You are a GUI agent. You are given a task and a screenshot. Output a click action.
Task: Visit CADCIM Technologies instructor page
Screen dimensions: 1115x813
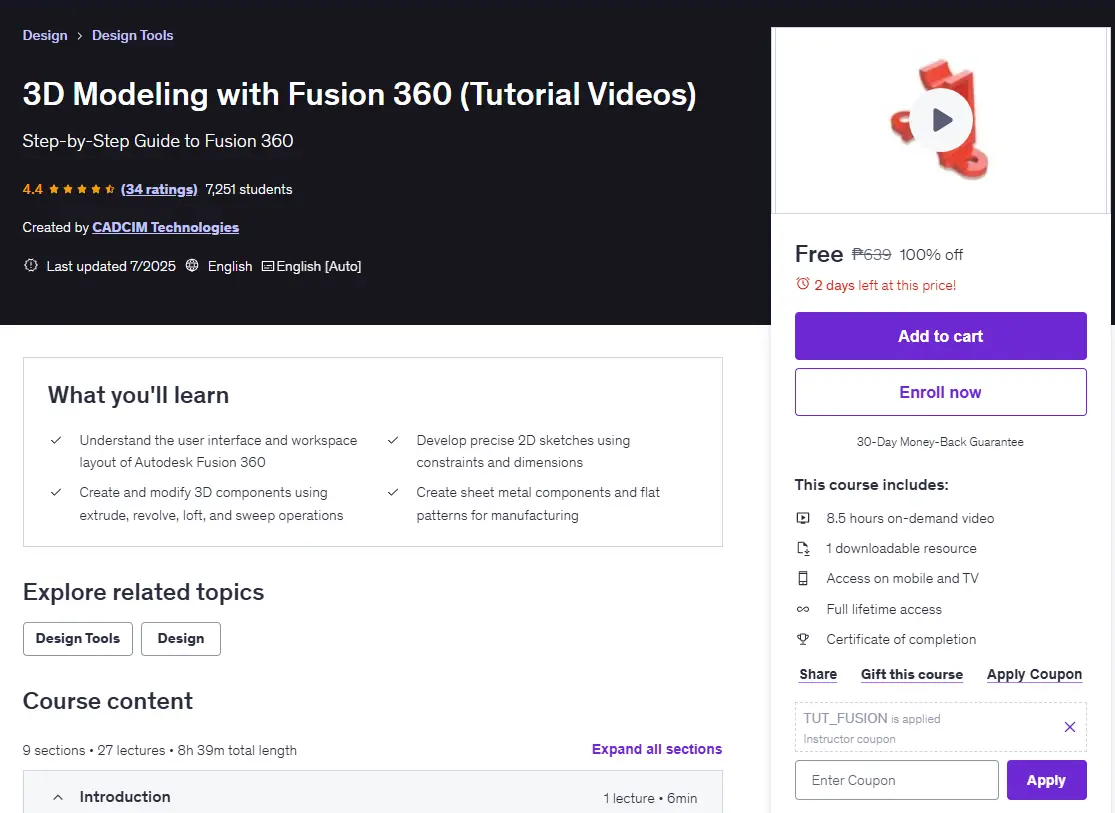[166, 228]
